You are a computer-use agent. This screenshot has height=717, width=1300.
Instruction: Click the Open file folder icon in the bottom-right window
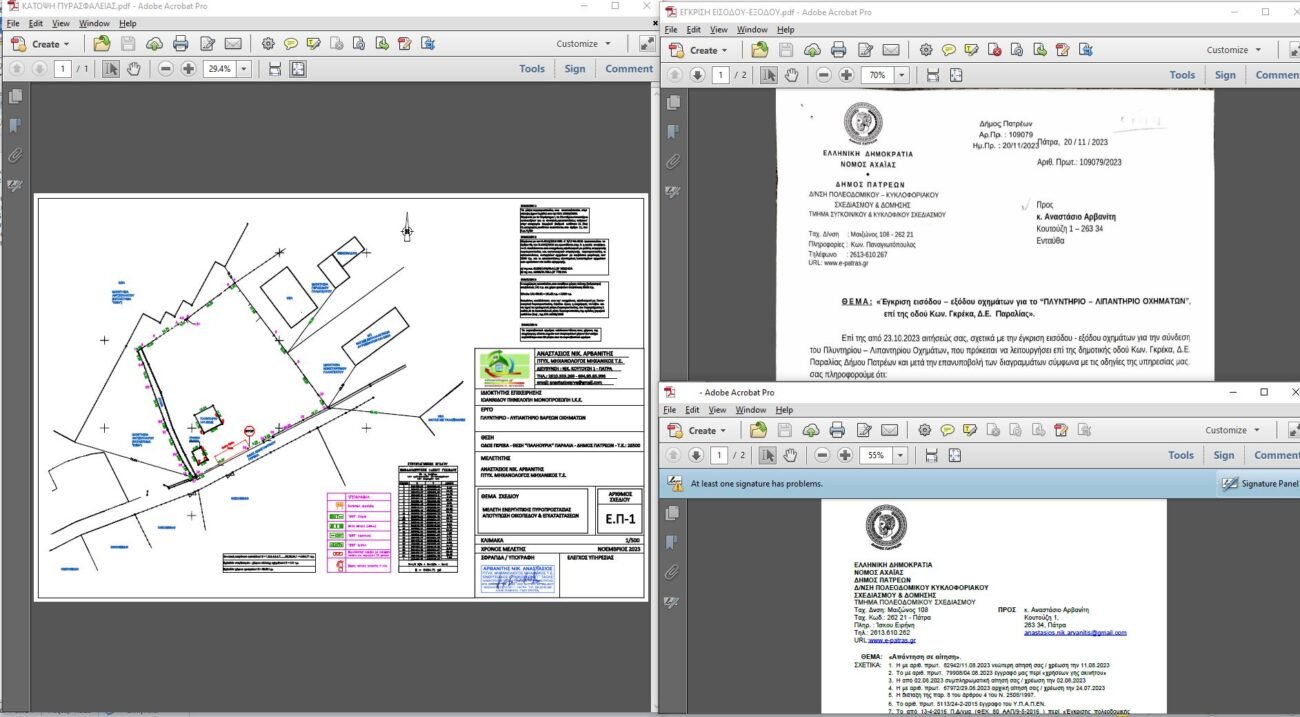pos(760,430)
